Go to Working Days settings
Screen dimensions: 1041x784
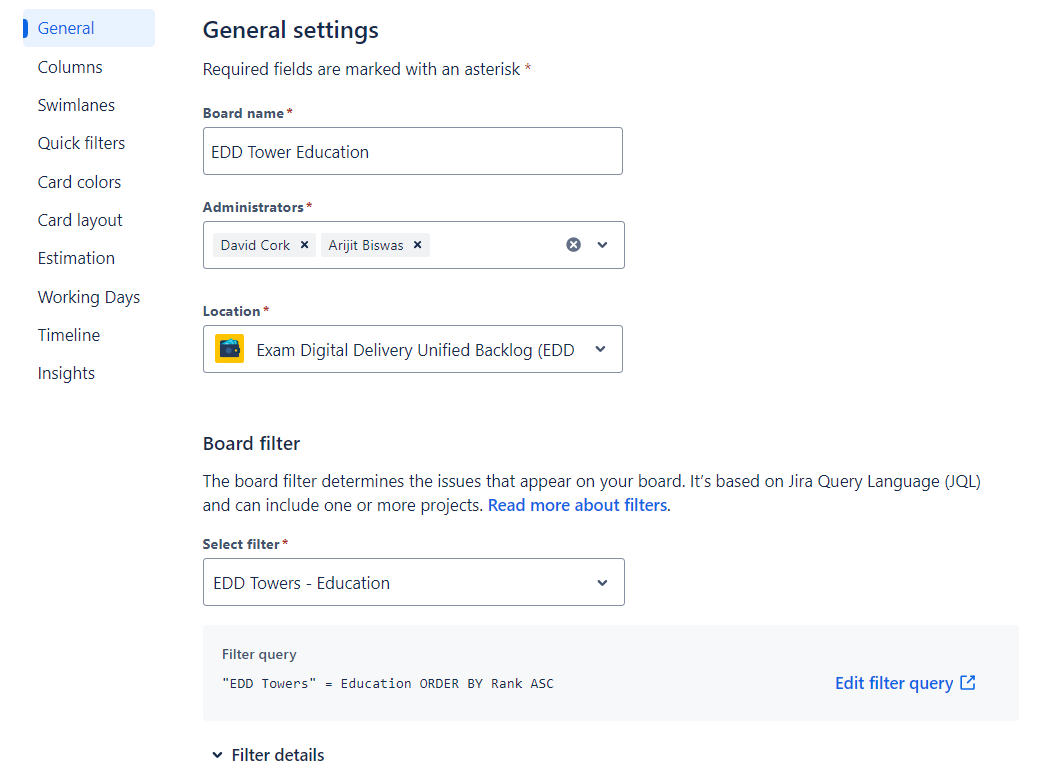click(88, 296)
